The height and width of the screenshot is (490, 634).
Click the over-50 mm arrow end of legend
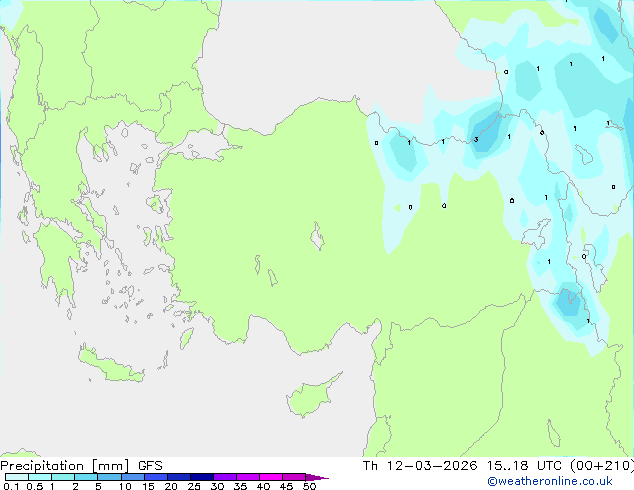tap(317, 477)
